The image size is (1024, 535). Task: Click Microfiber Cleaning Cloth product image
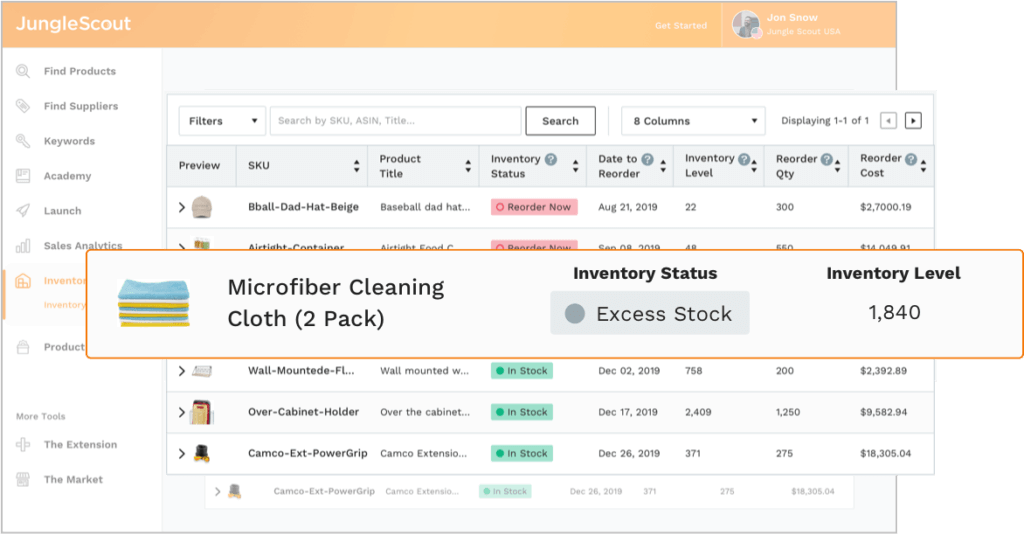(153, 303)
